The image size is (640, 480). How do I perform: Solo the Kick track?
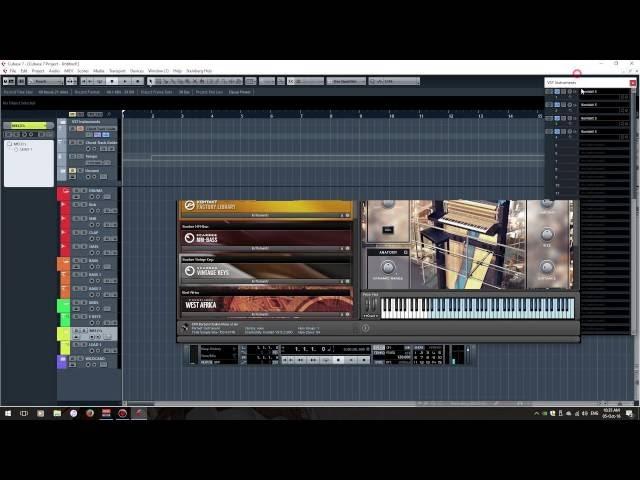coord(83,204)
